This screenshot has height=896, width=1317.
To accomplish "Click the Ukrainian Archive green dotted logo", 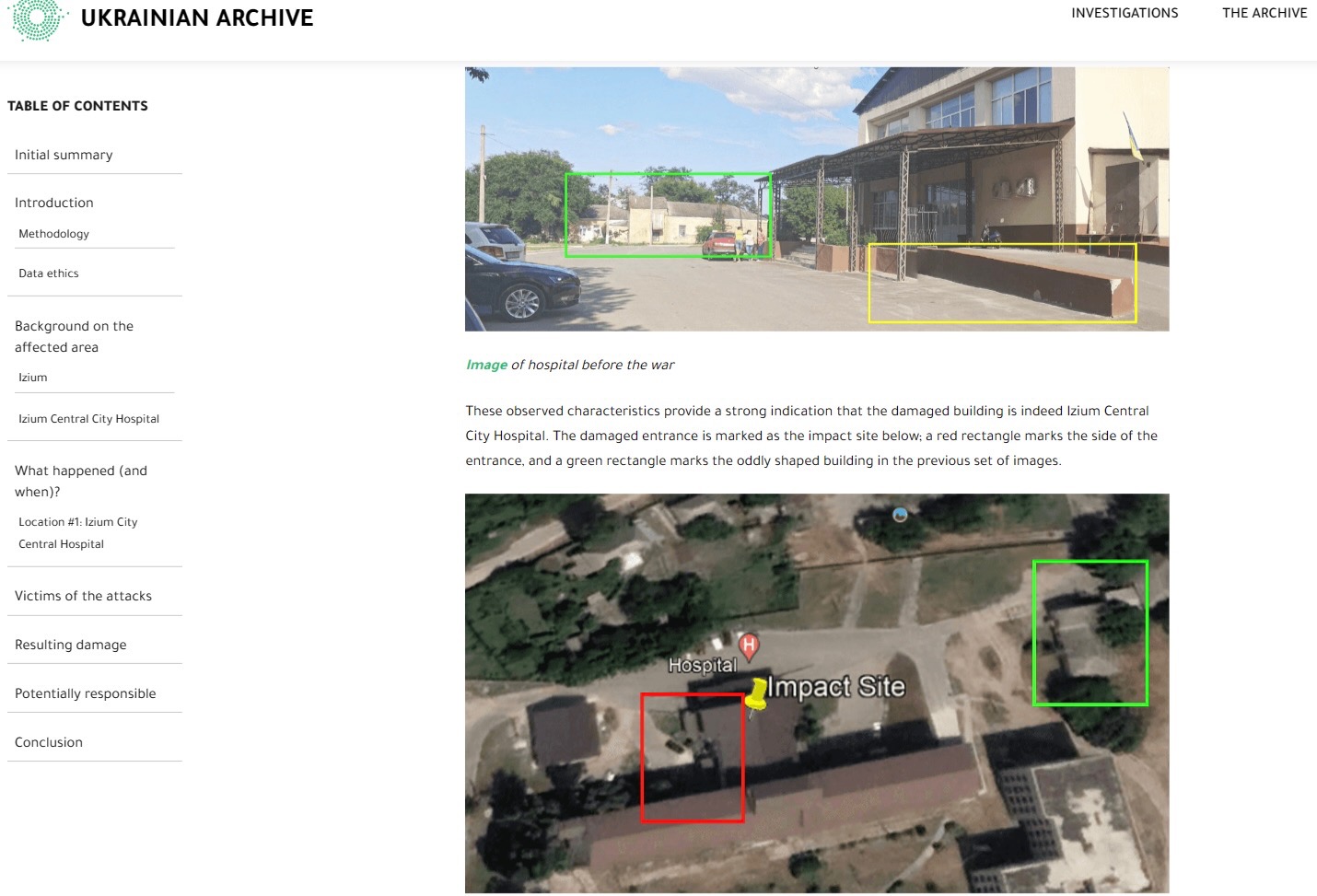I will [39, 18].
